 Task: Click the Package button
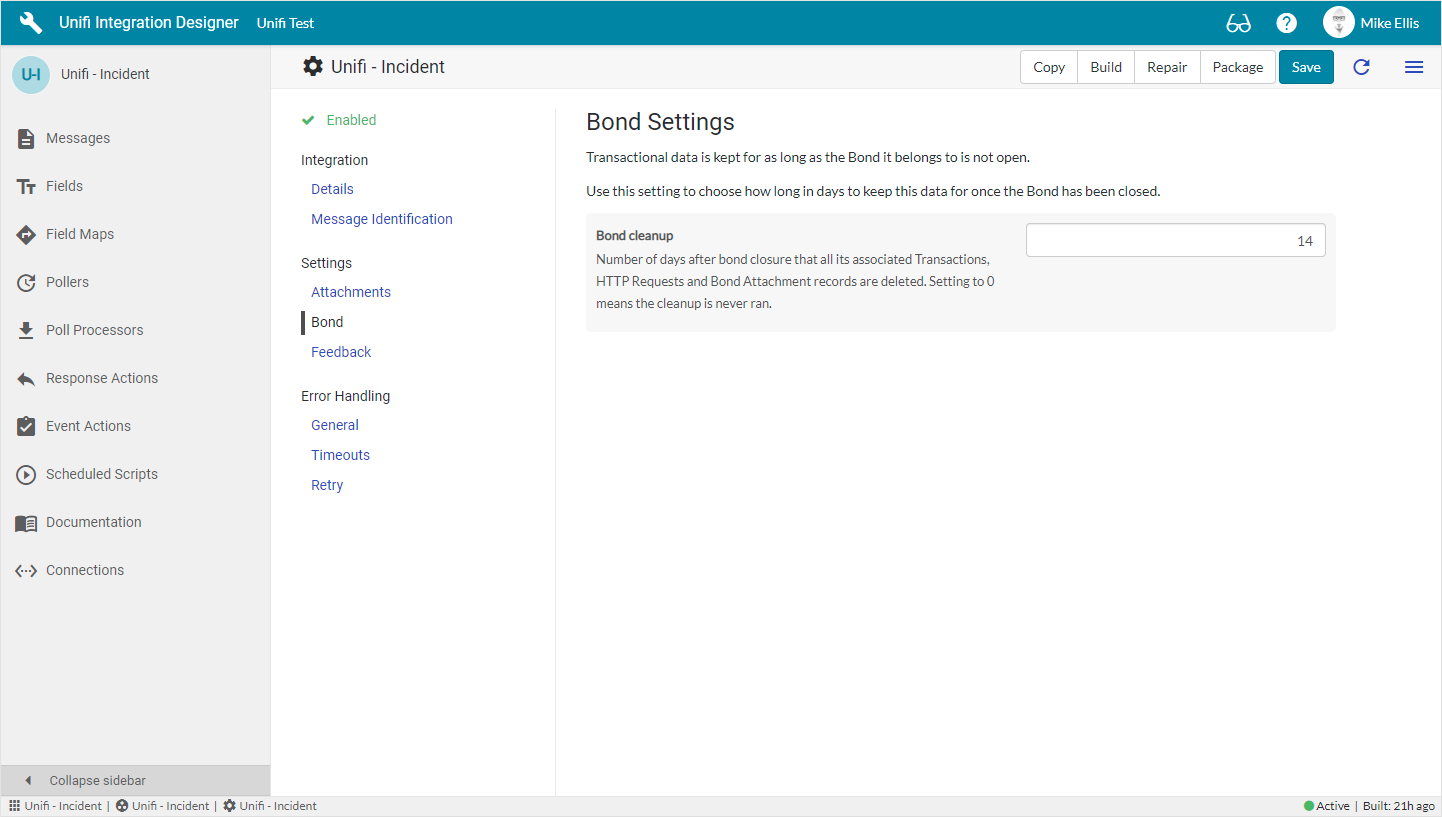pos(1237,67)
